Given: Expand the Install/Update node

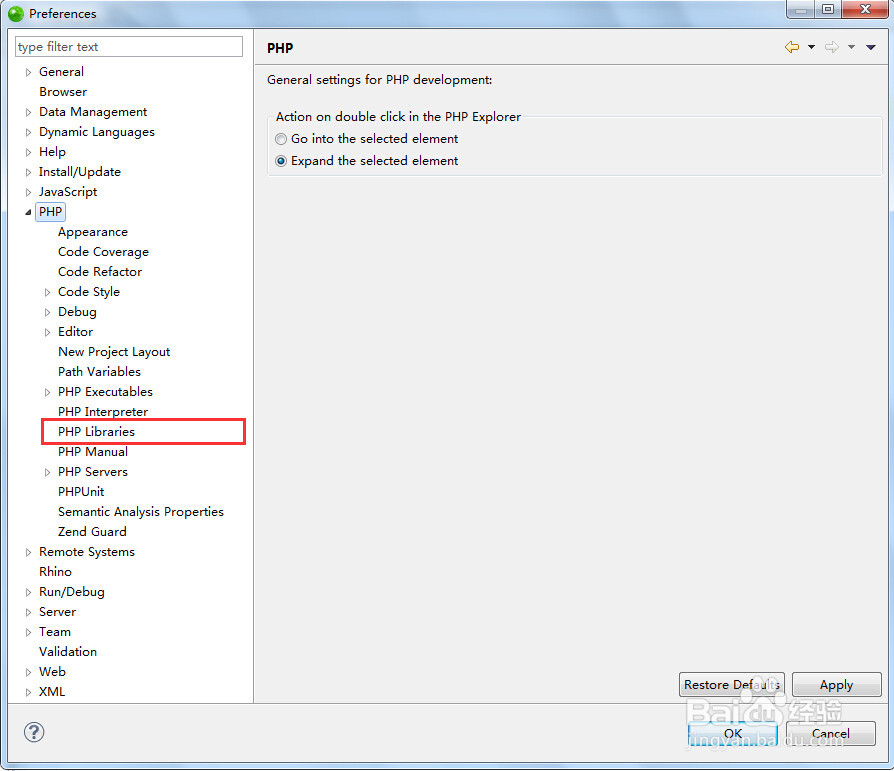Looking at the screenshot, I should (28, 172).
